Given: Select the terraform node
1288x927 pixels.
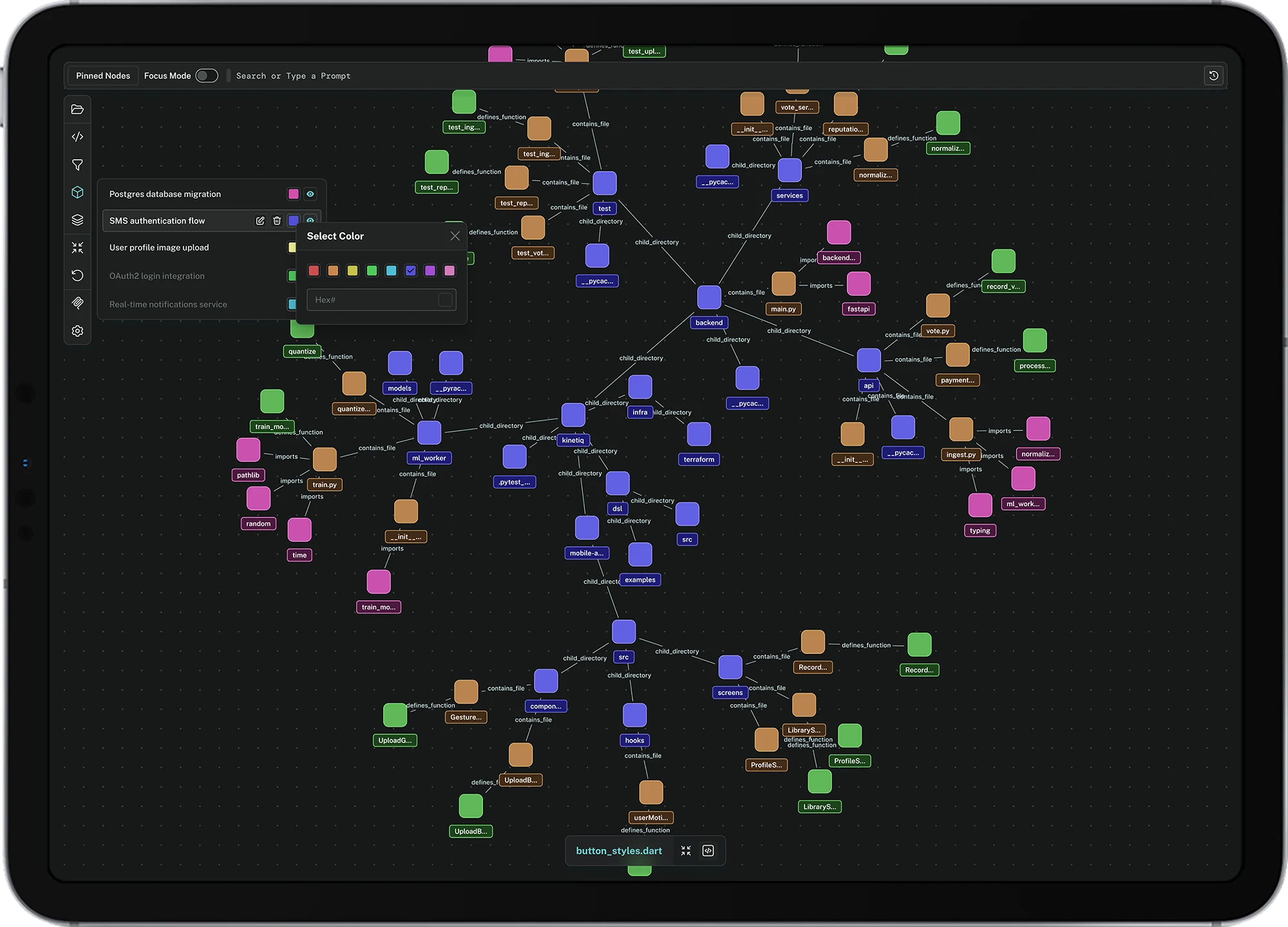Looking at the screenshot, I should (x=699, y=434).
